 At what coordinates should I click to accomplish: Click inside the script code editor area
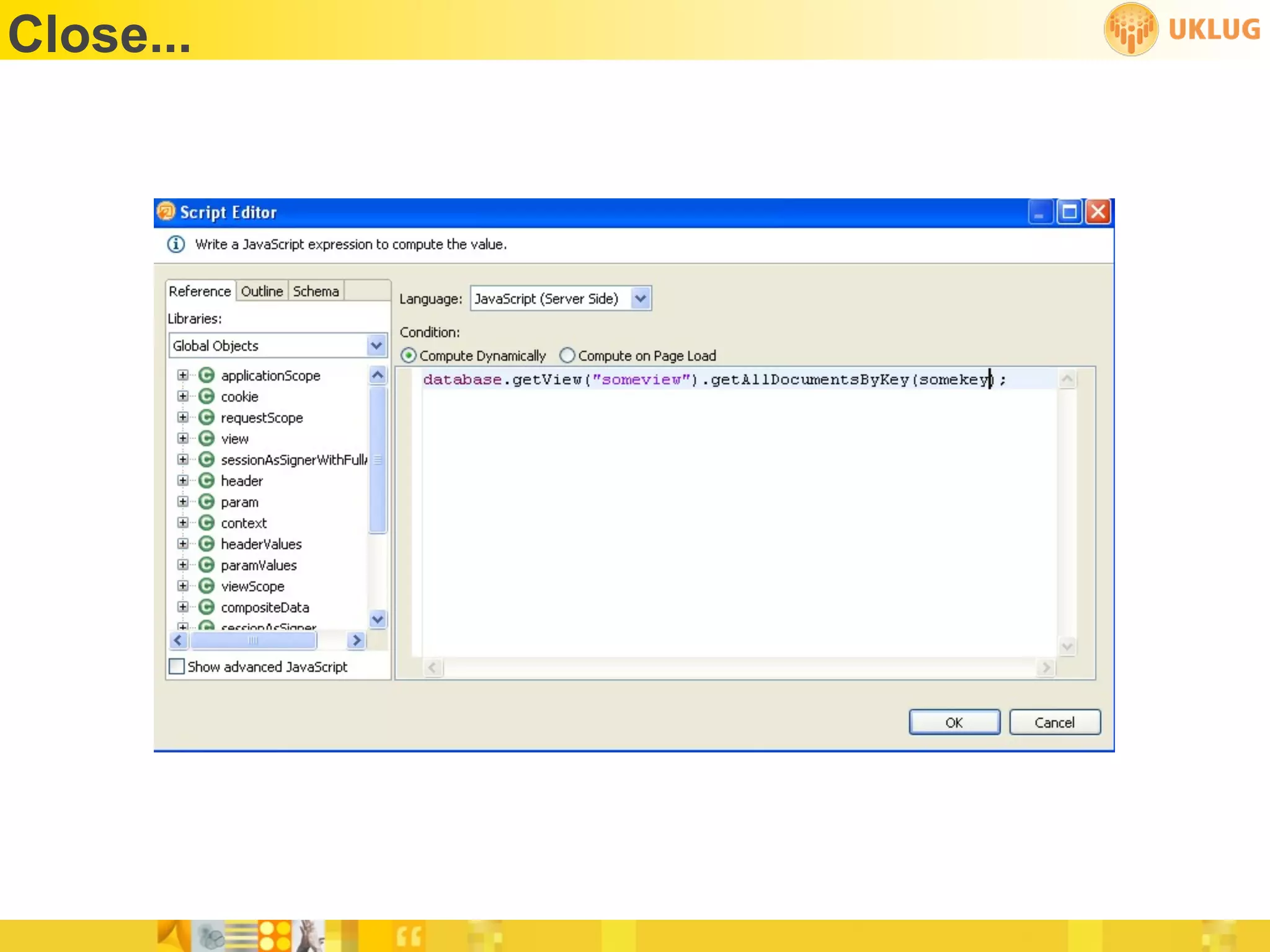pos(738,521)
